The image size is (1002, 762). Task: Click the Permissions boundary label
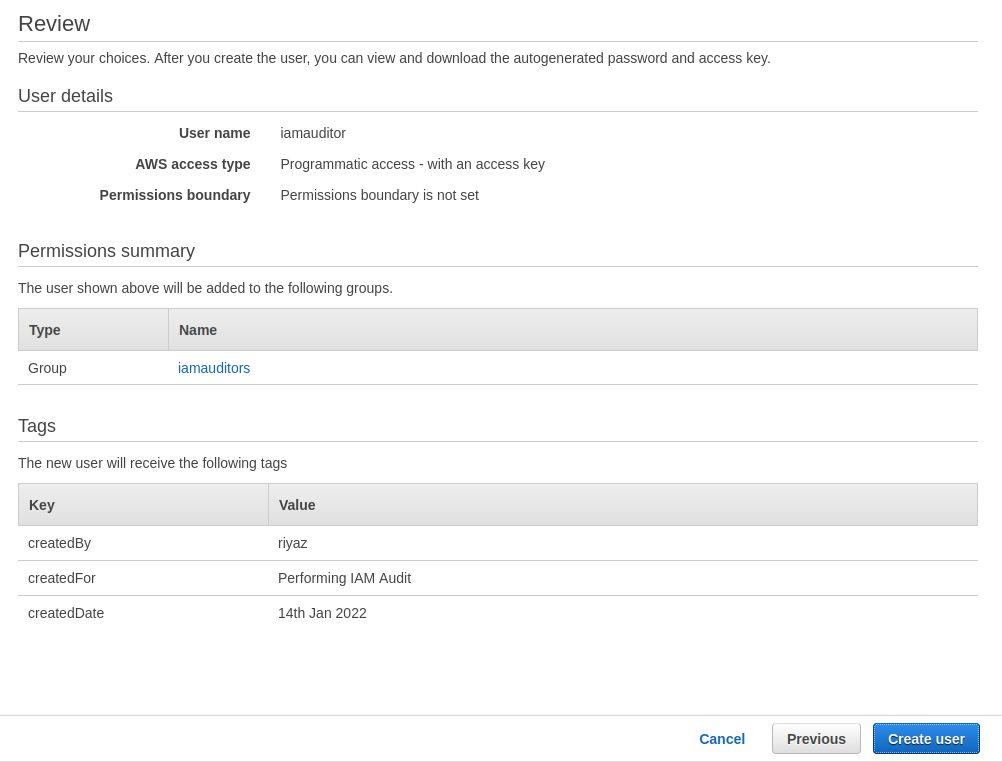click(174, 195)
